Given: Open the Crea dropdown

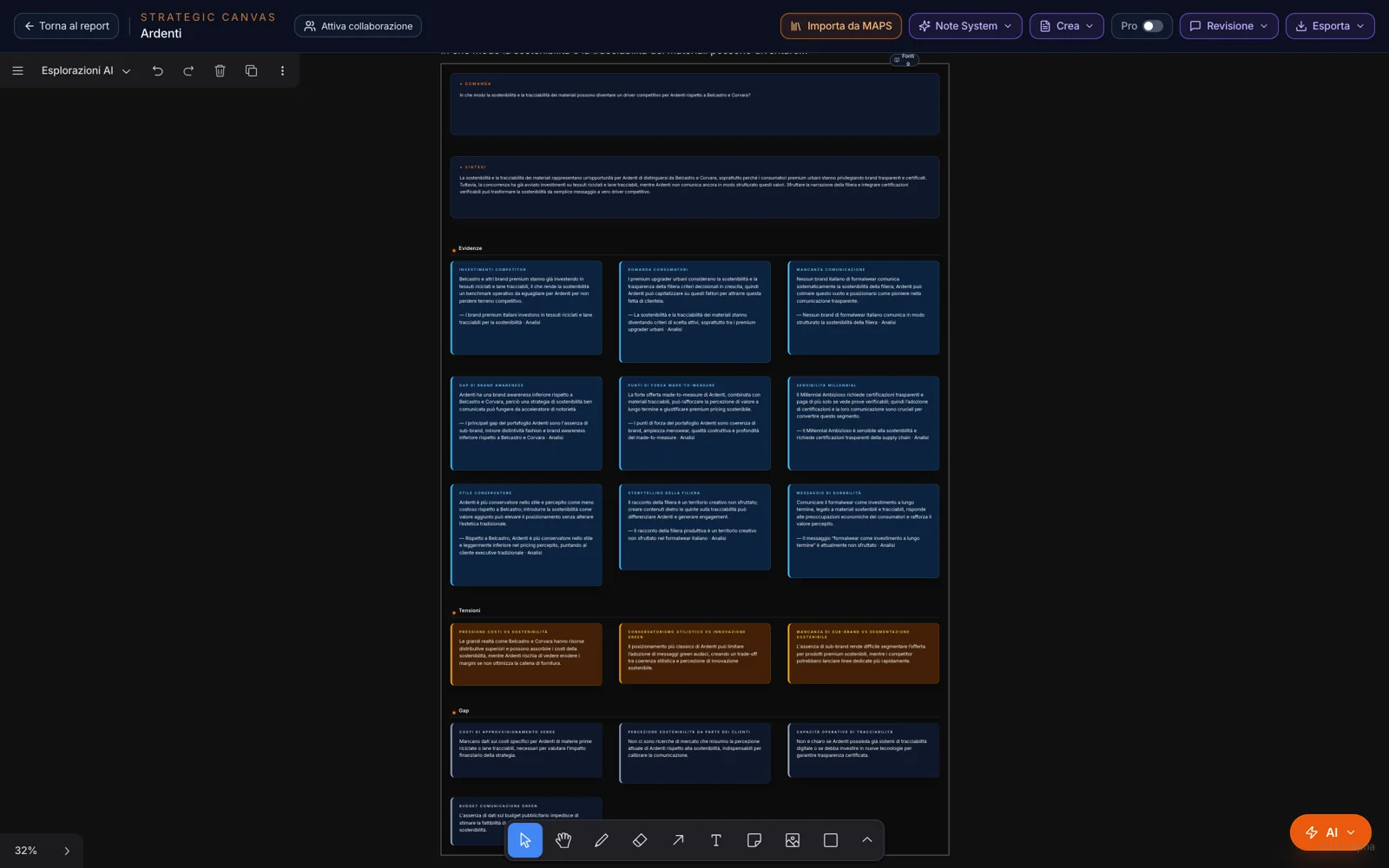Looking at the screenshot, I should [x=1067, y=26].
